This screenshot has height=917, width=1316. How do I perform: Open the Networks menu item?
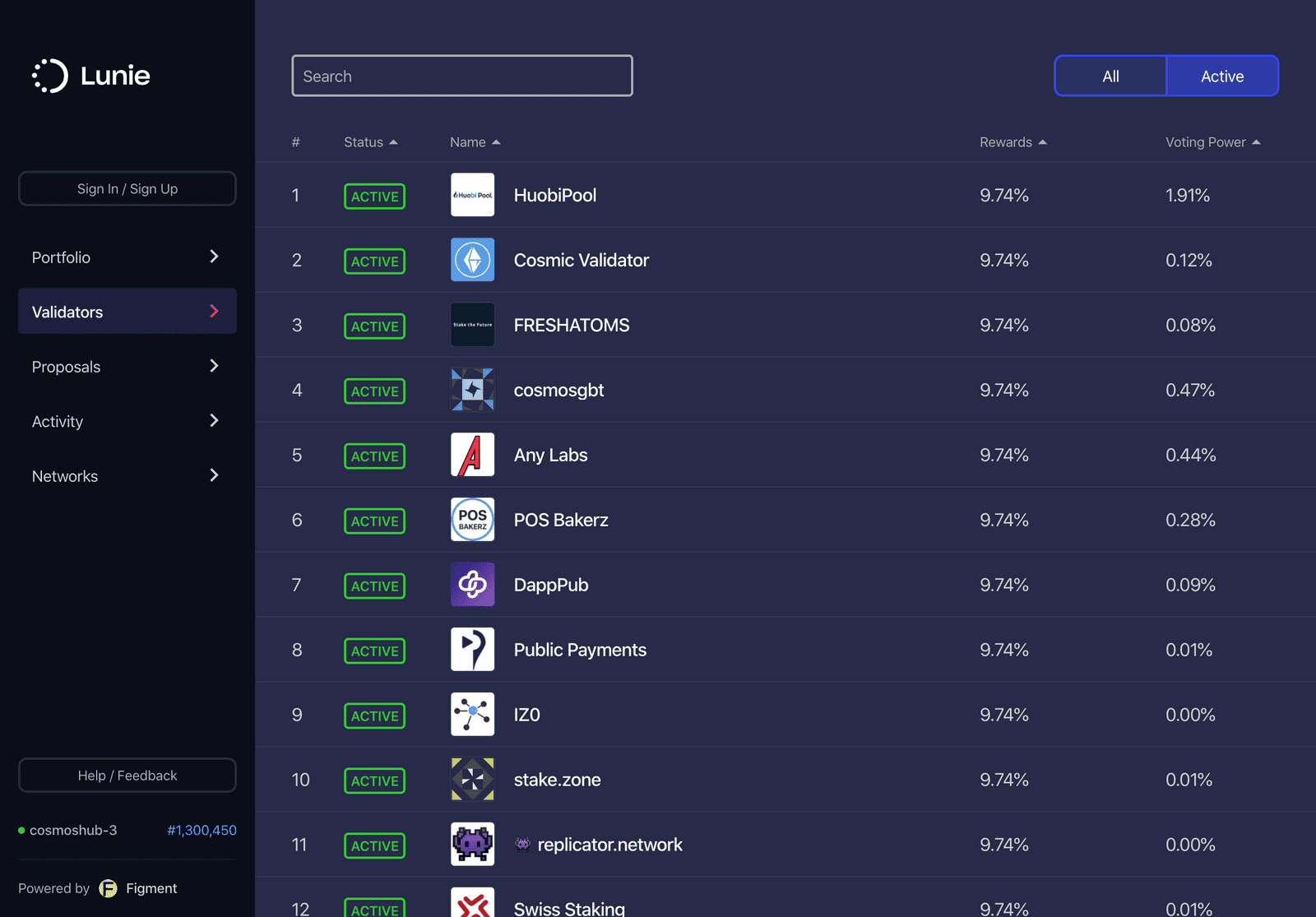[x=127, y=475]
